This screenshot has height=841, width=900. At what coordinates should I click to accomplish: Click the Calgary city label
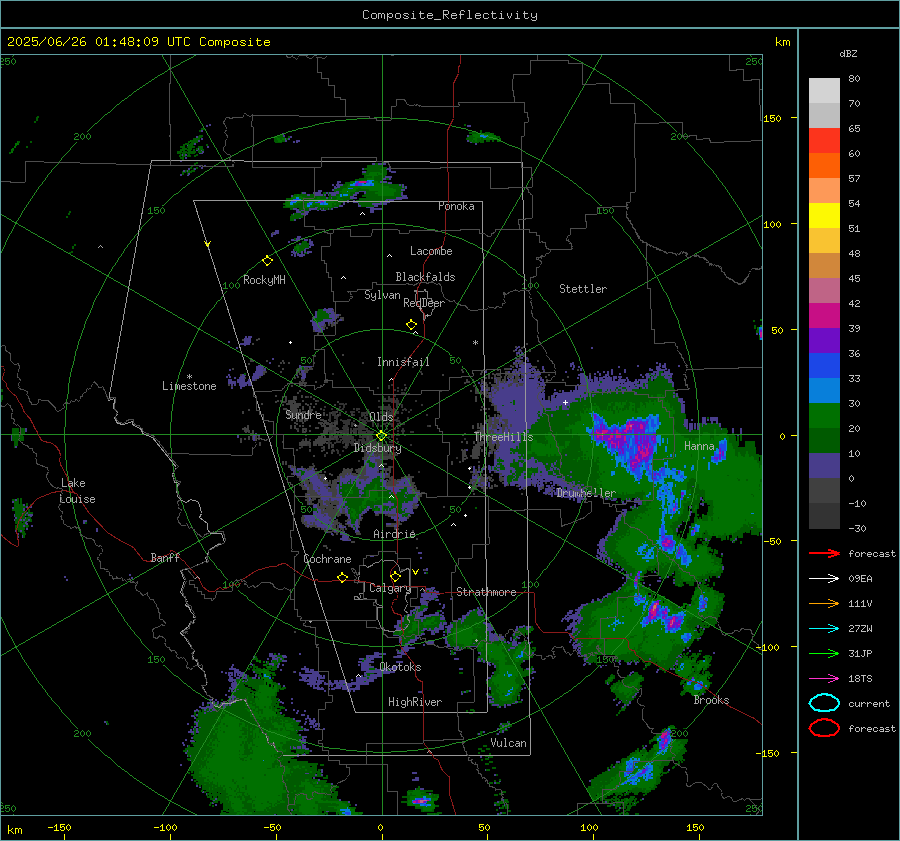point(390,588)
